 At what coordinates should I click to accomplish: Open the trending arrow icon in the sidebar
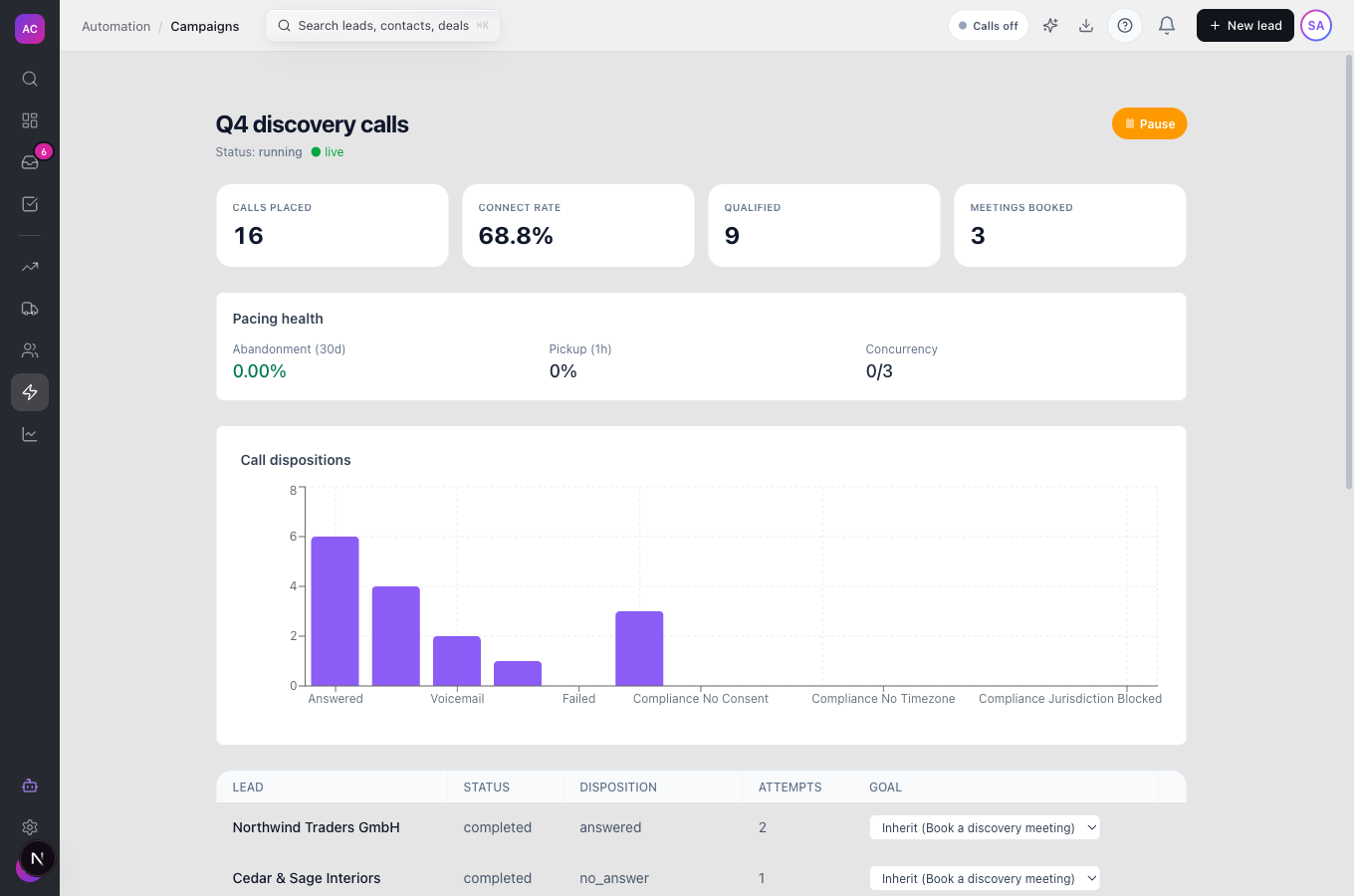point(30,267)
